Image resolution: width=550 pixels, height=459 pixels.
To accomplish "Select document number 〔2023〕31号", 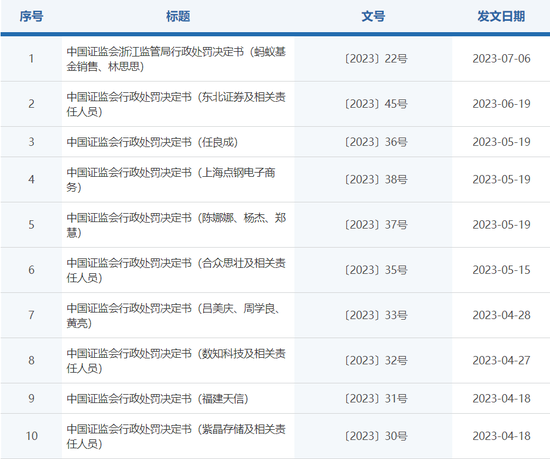I will 375,399.
